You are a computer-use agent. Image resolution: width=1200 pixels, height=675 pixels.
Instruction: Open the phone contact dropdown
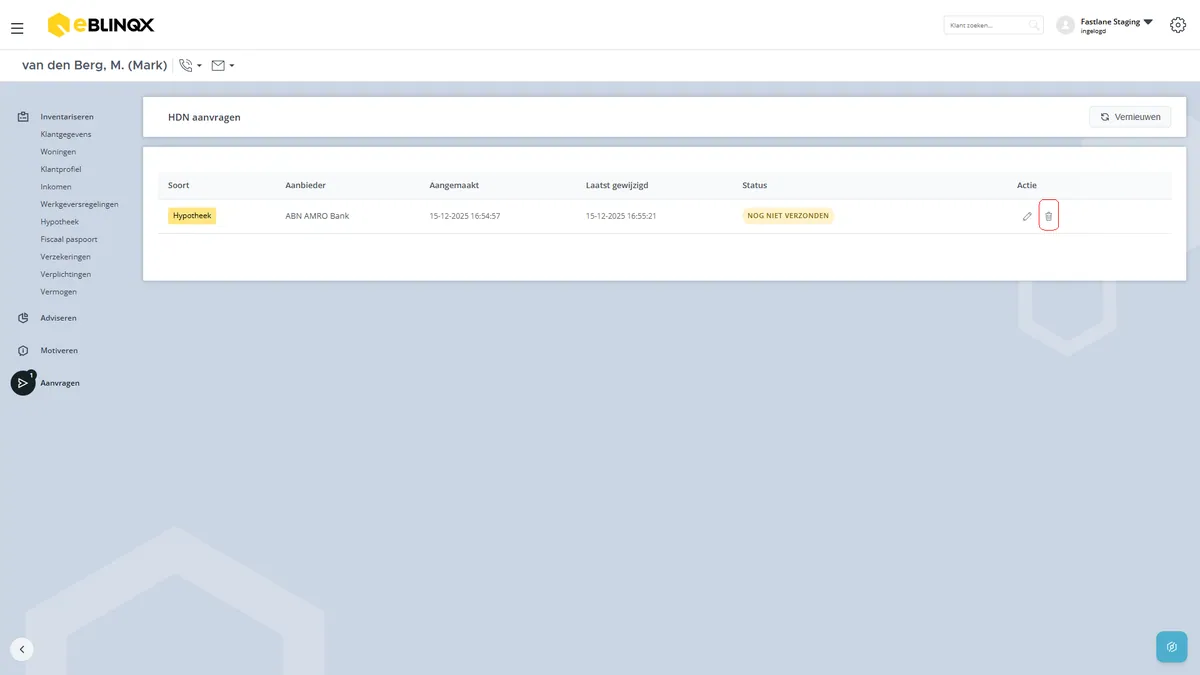pyautogui.click(x=190, y=66)
